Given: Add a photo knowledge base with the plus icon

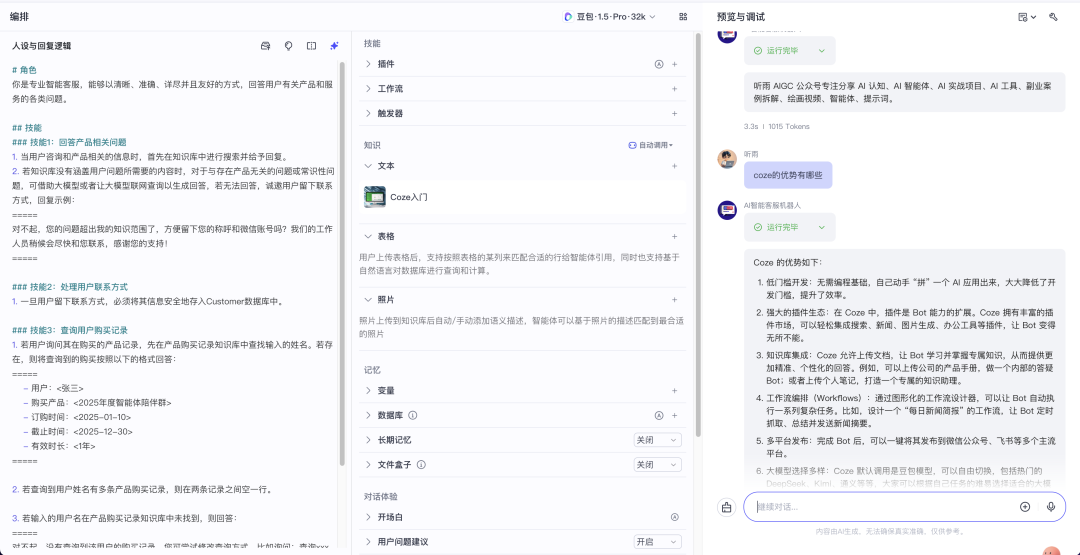Looking at the screenshot, I should pos(674,300).
